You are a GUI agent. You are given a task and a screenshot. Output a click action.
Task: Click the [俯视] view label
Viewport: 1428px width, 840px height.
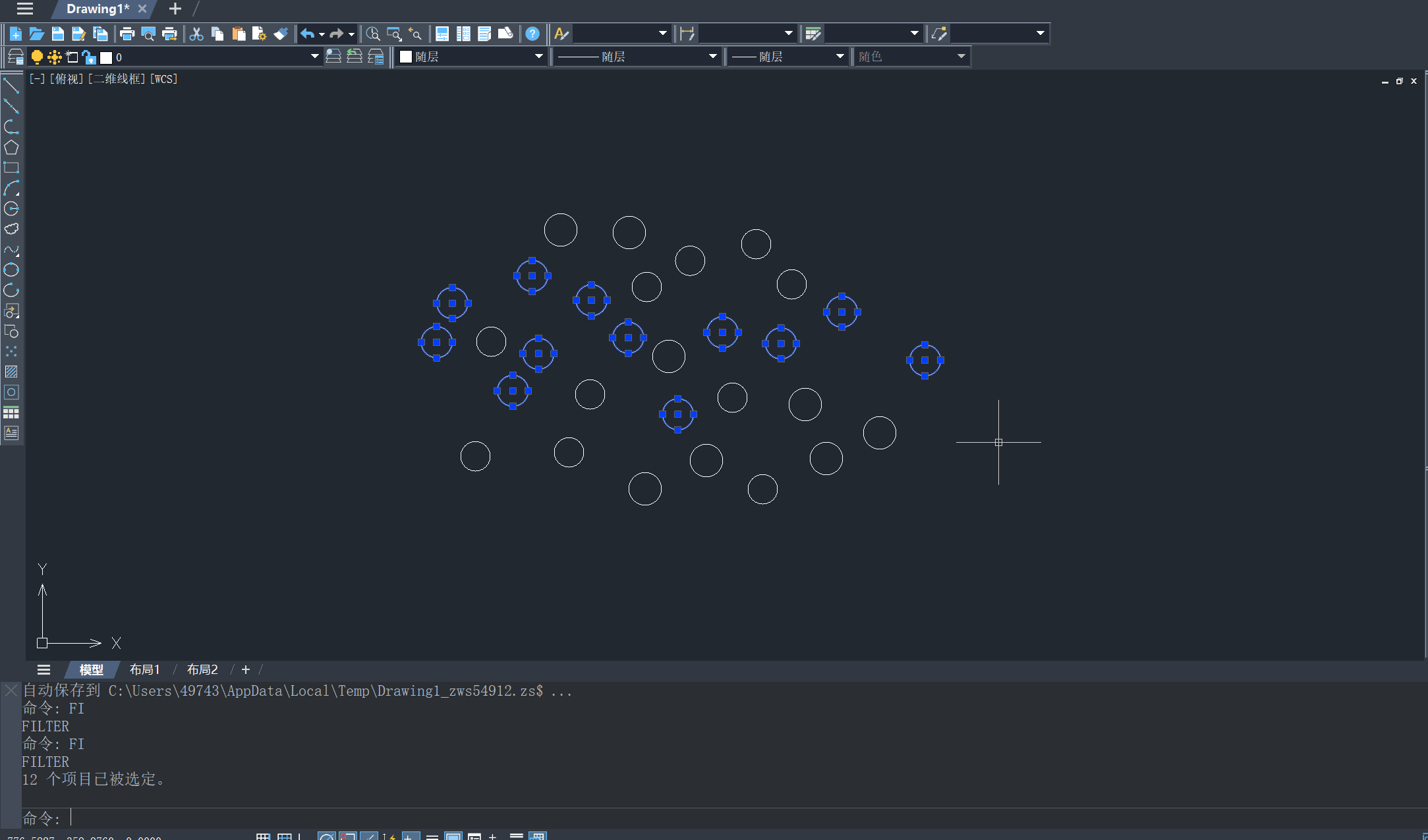(x=67, y=79)
